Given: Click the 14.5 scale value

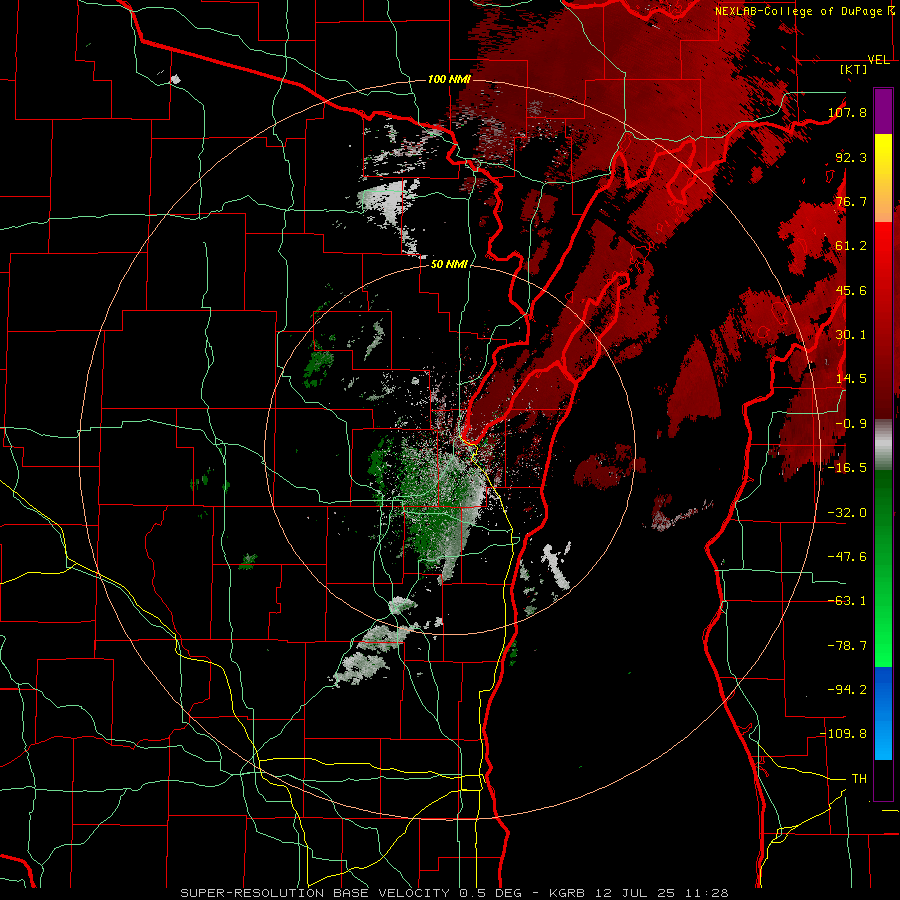Looking at the screenshot, I should click(851, 379).
